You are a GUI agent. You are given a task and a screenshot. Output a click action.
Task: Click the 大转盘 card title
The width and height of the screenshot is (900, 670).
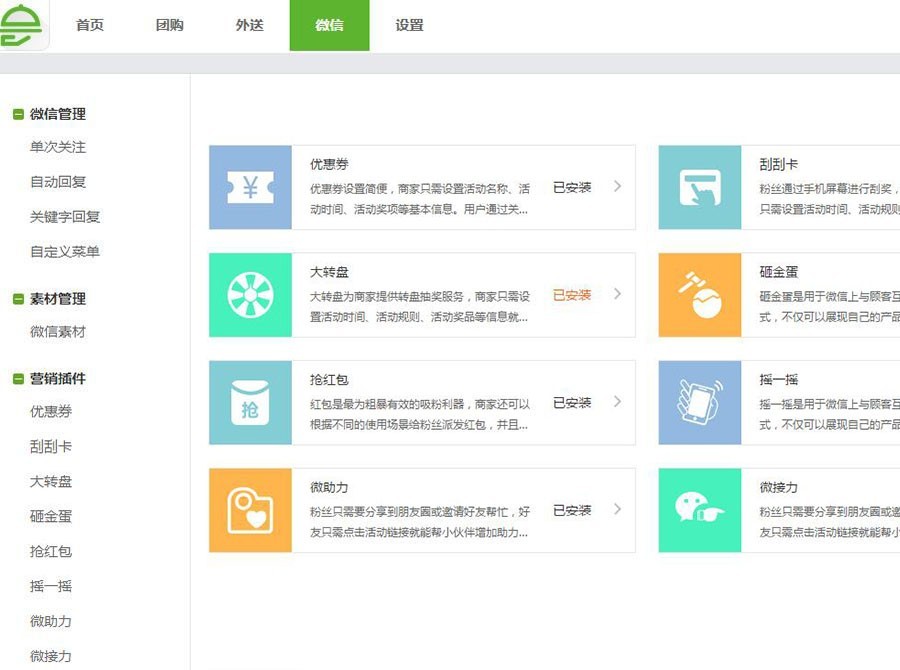(x=329, y=272)
